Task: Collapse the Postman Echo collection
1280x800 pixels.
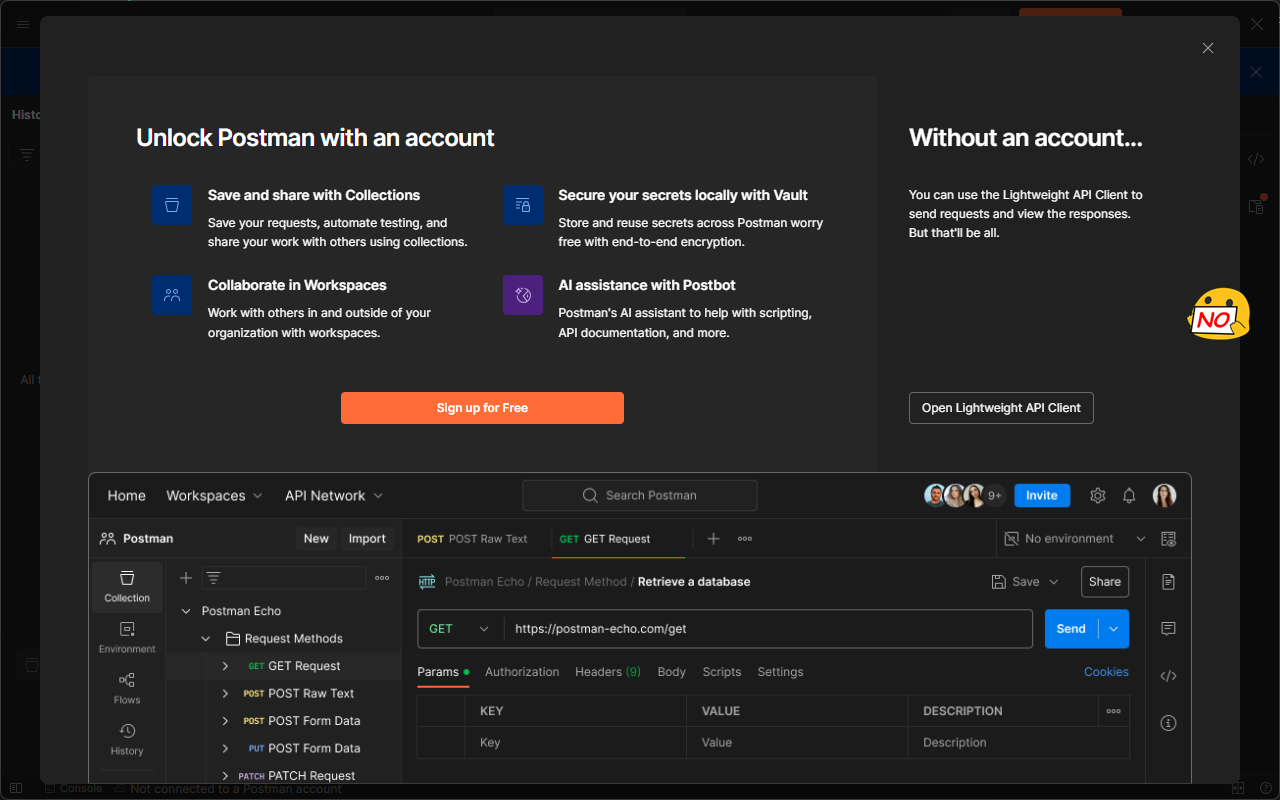Action: click(x=185, y=611)
